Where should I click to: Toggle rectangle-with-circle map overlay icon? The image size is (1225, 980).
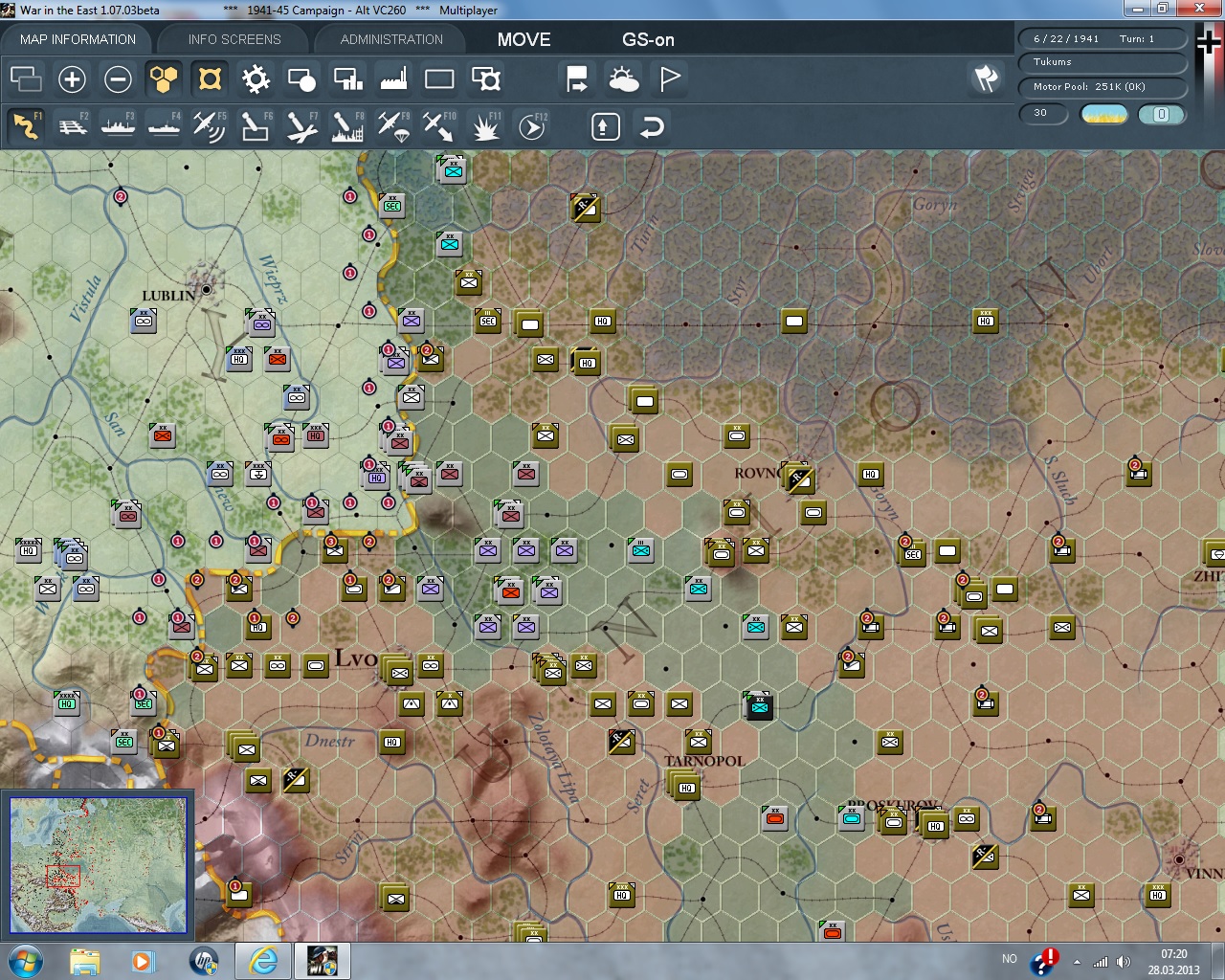(x=301, y=78)
